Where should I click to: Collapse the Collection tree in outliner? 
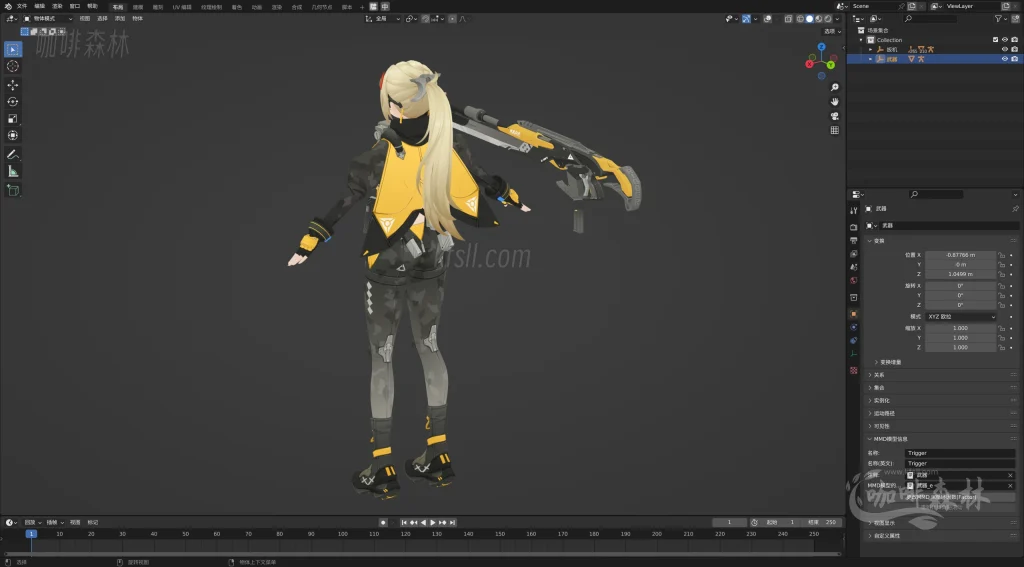tap(861, 40)
